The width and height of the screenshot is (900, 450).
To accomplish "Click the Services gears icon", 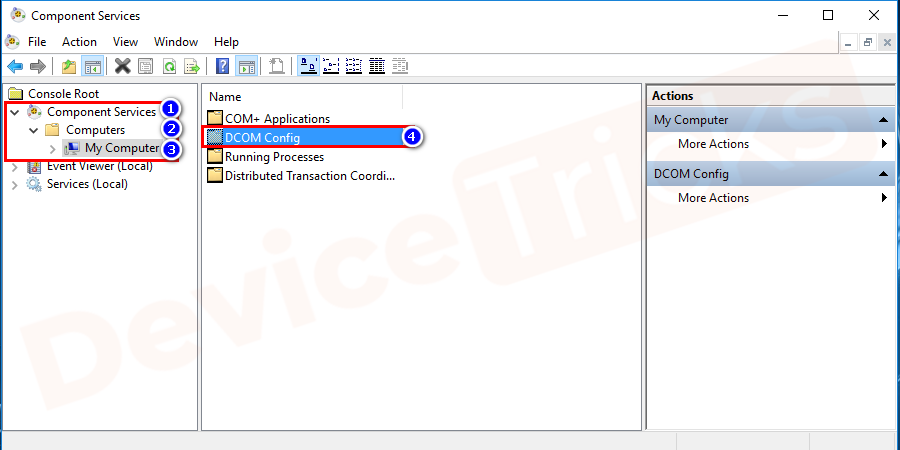I will point(34,184).
